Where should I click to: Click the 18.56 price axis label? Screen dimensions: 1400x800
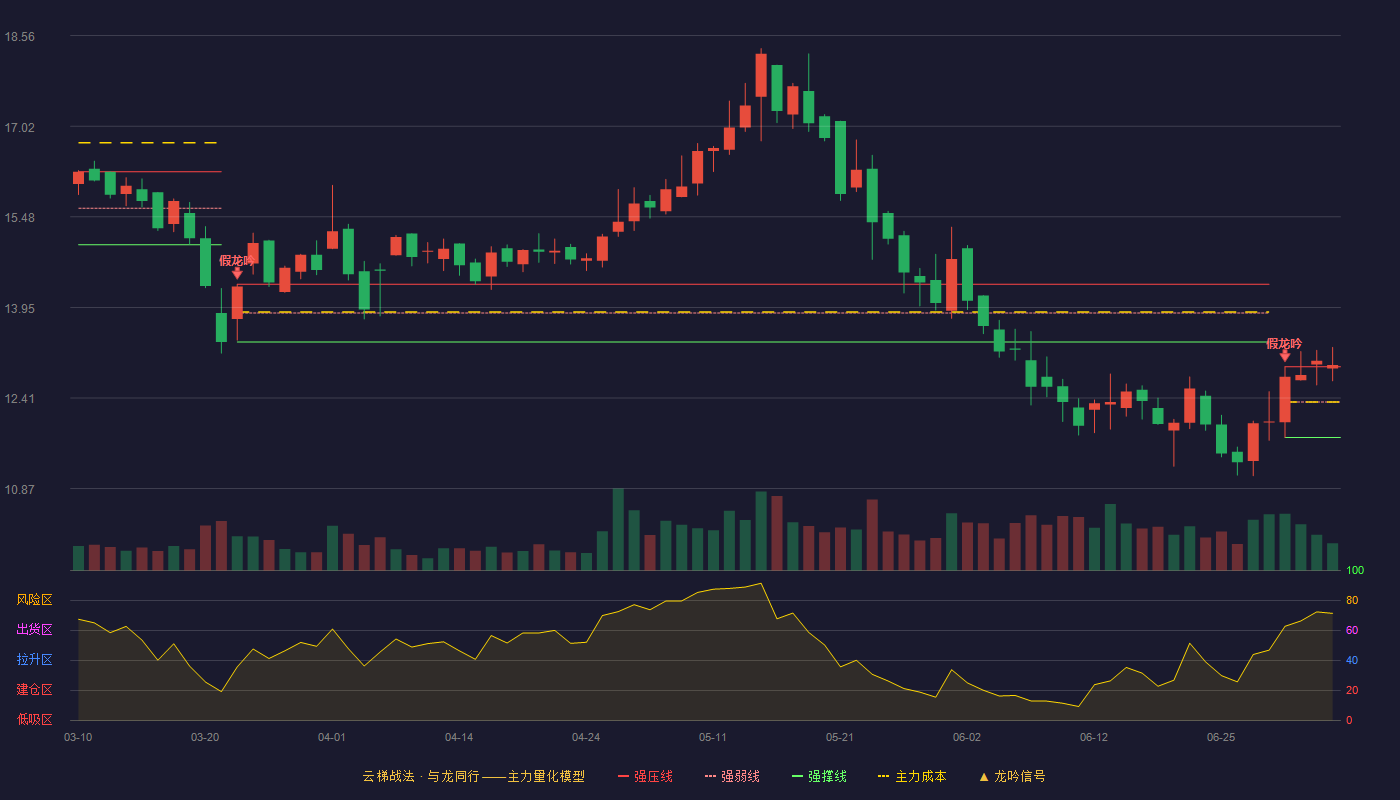pyautogui.click(x=19, y=36)
